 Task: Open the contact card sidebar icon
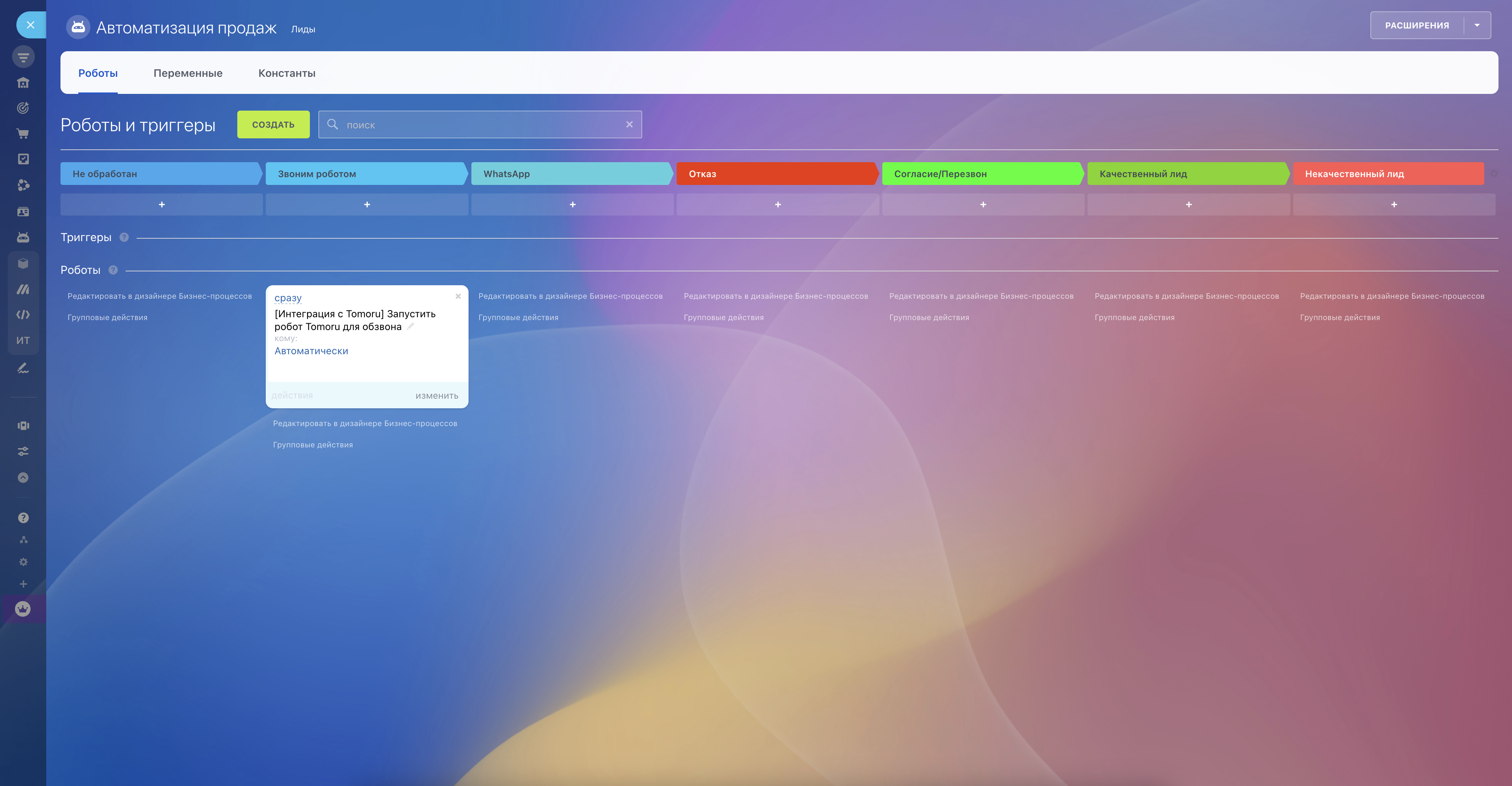click(x=23, y=212)
